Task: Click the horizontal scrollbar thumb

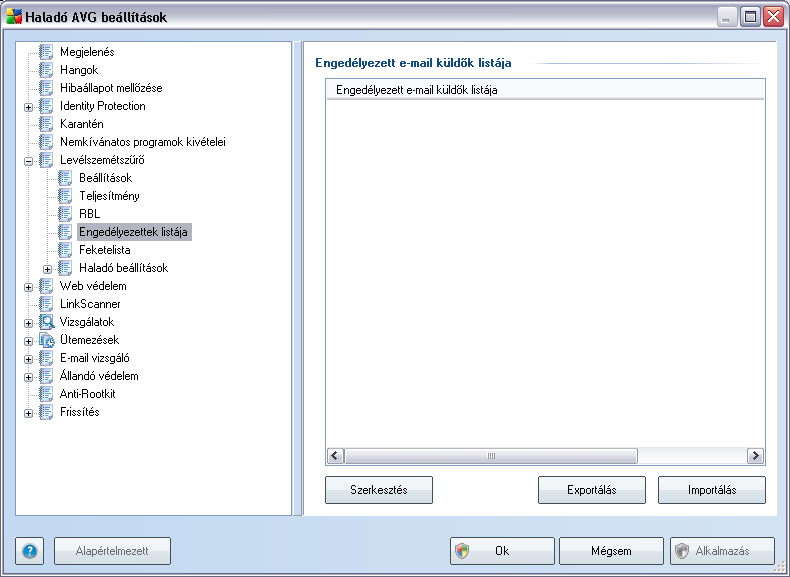Action: 491,456
